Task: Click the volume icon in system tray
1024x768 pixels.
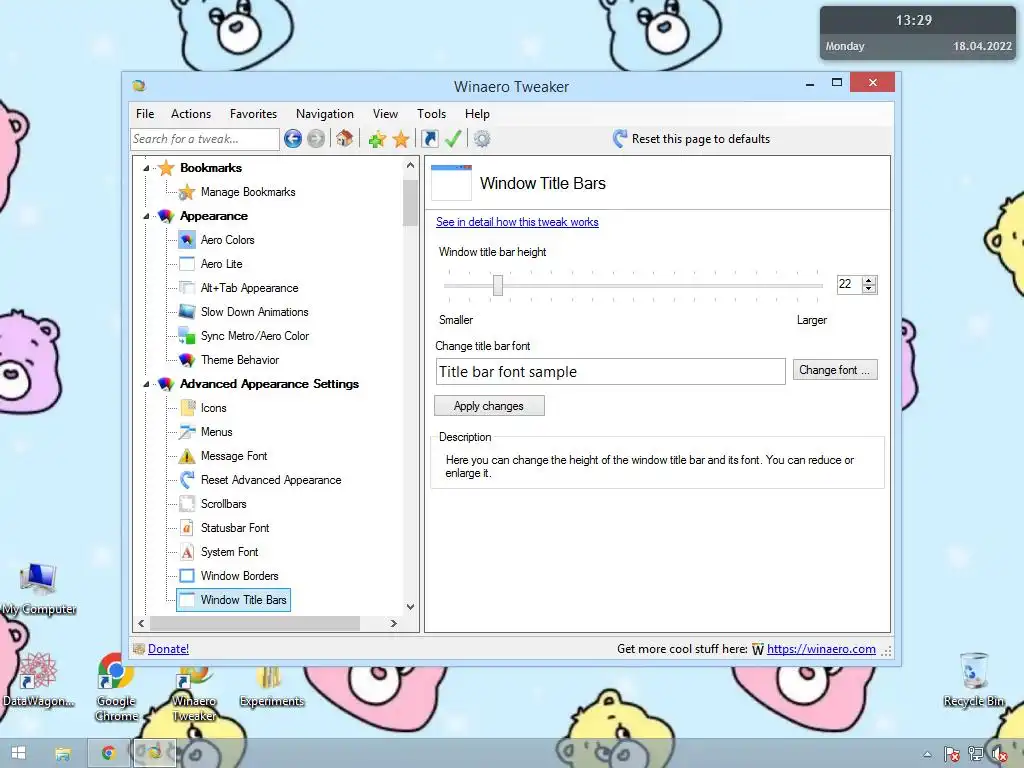Action: (x=1000, y=754)
